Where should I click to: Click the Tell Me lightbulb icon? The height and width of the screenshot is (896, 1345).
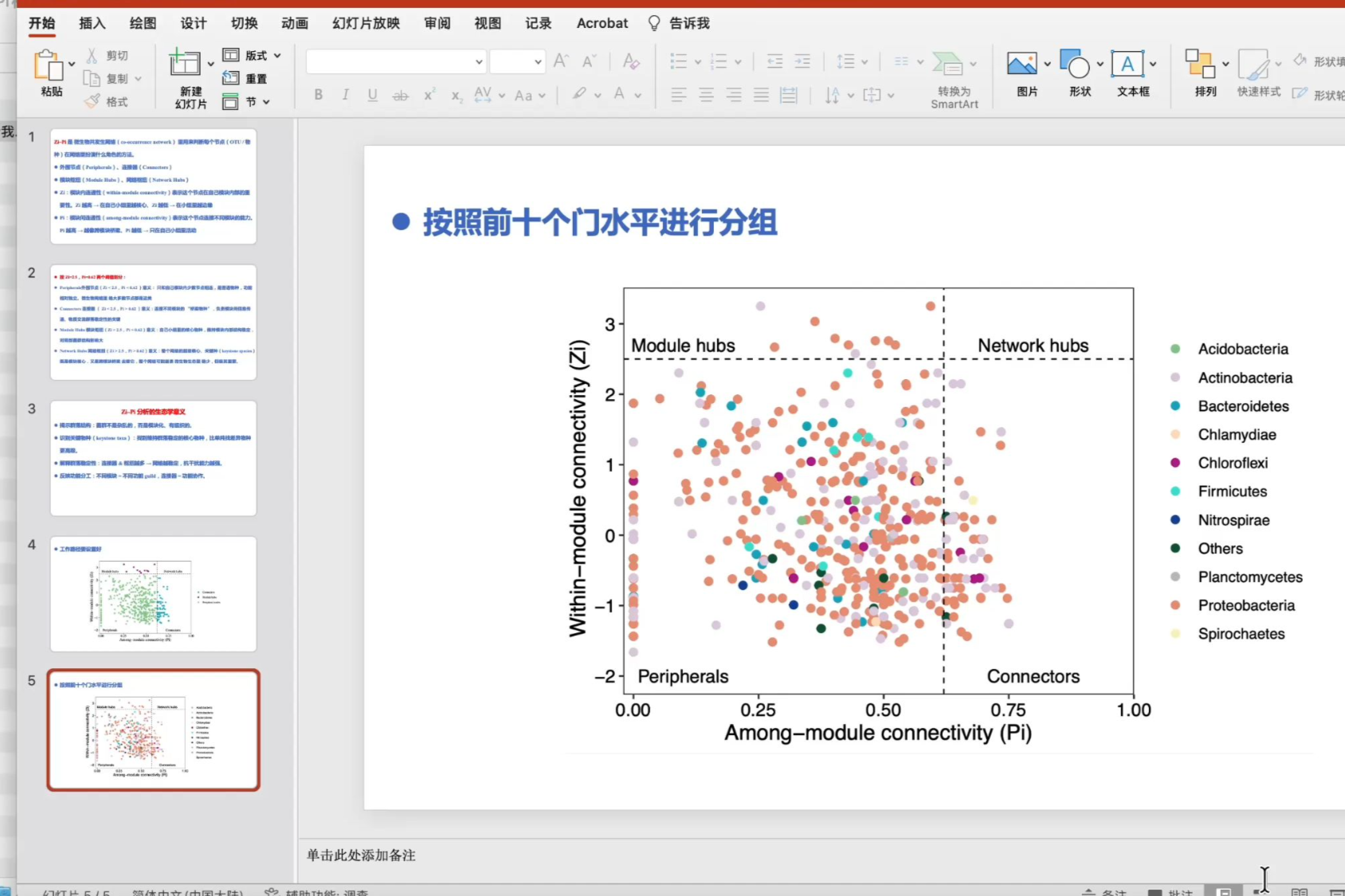click(x=654, y=23)
